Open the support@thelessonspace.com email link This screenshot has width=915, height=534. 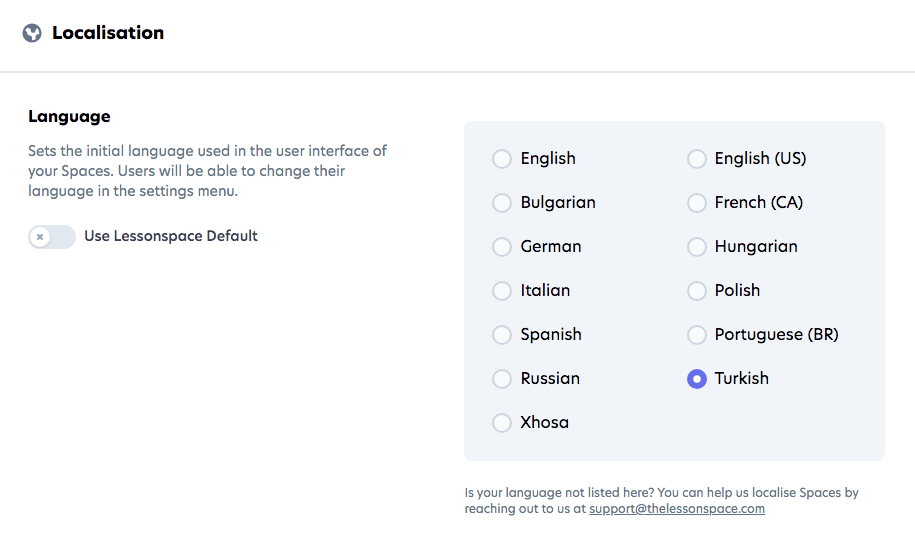pyautogui.click(x=677, y=509)
